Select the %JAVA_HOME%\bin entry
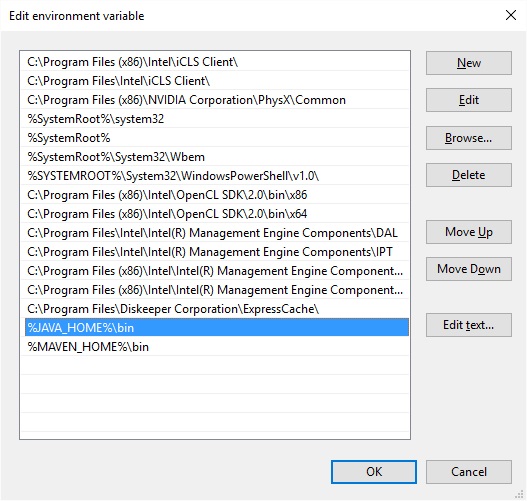 click(217, 328)
